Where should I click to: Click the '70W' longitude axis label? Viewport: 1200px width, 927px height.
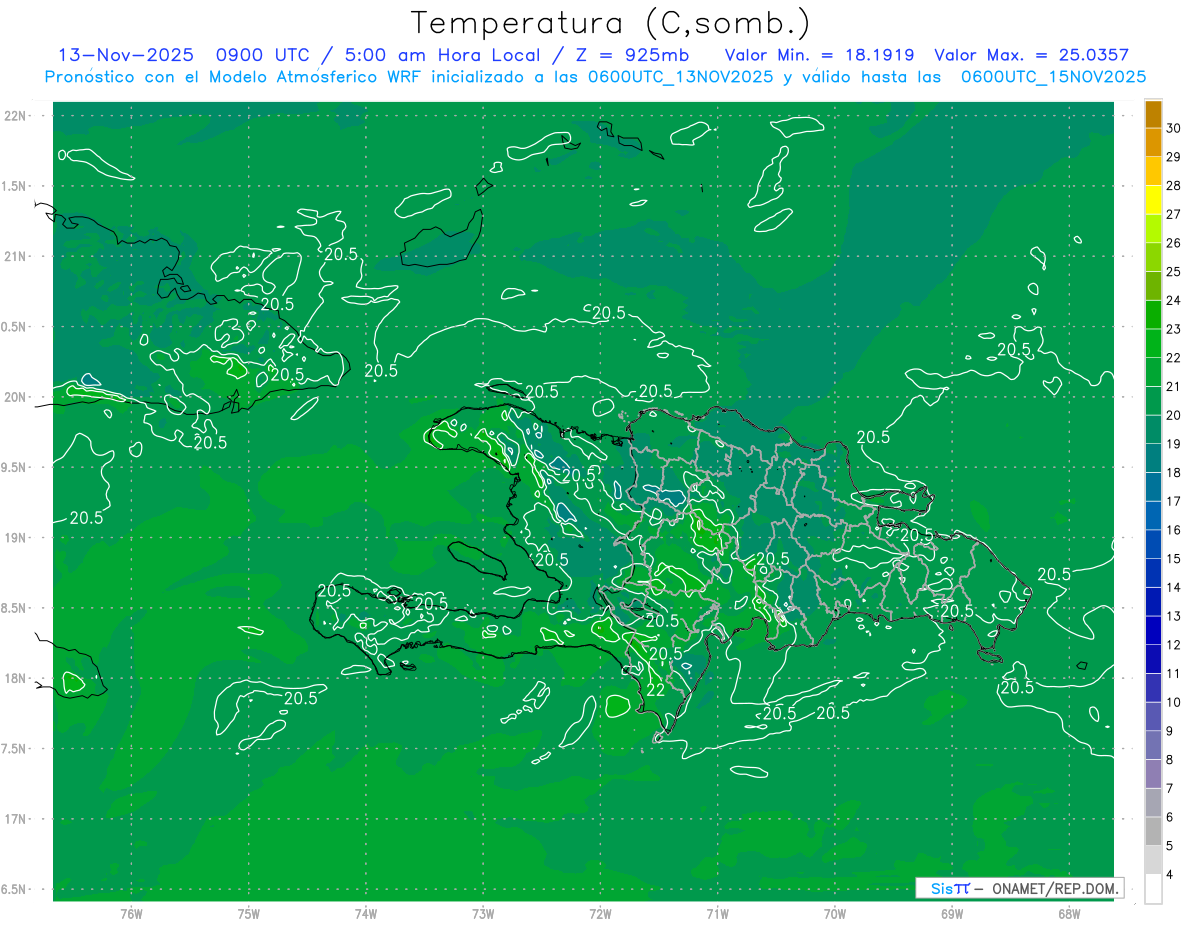pyautogui.click(x=835, y=913)
